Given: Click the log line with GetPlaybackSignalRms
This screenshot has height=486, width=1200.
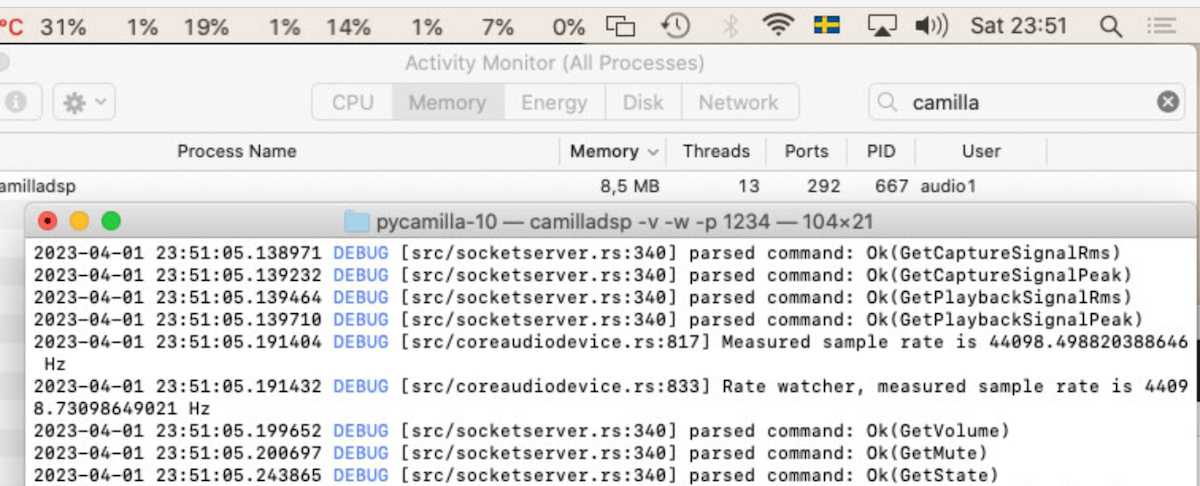Looking at the screenshot, I should click(x=583, y=297).
